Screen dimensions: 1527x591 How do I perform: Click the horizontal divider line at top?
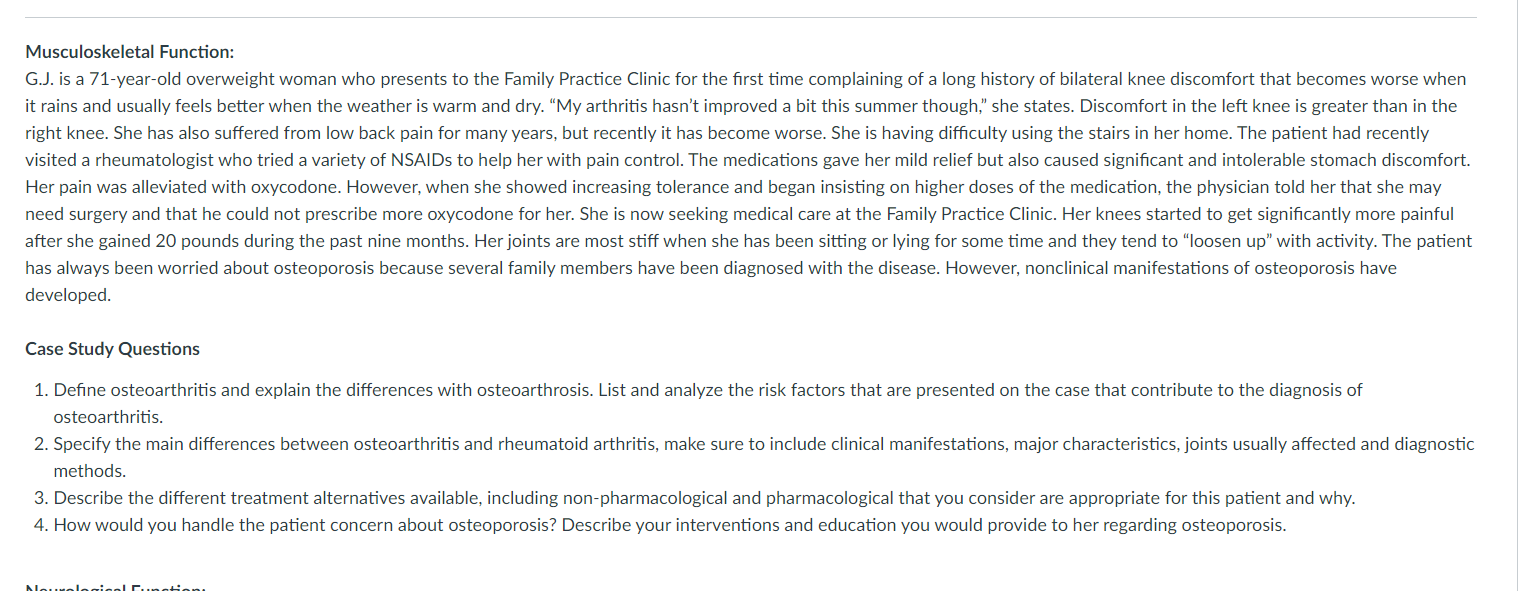750,17
